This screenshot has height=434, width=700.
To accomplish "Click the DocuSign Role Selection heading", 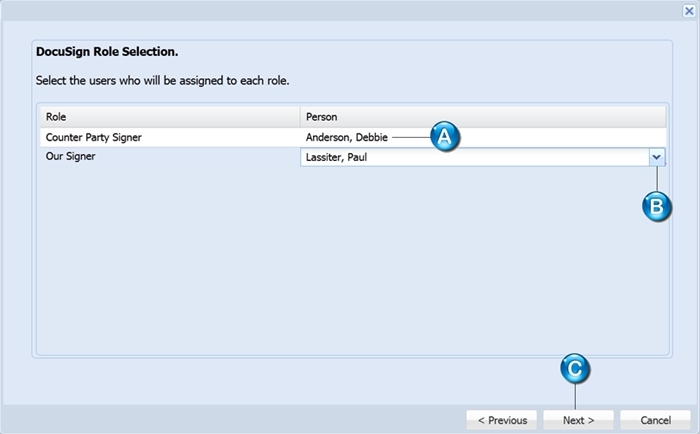I will coord(107,52).
